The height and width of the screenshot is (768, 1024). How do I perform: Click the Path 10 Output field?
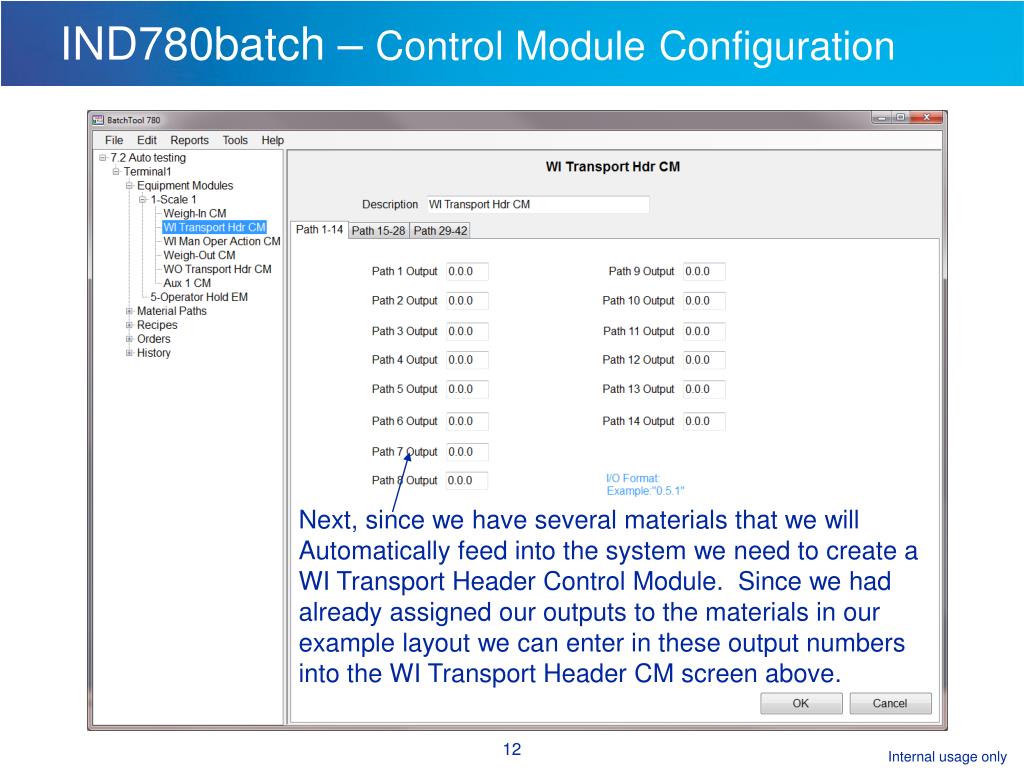tap(704, 301)
